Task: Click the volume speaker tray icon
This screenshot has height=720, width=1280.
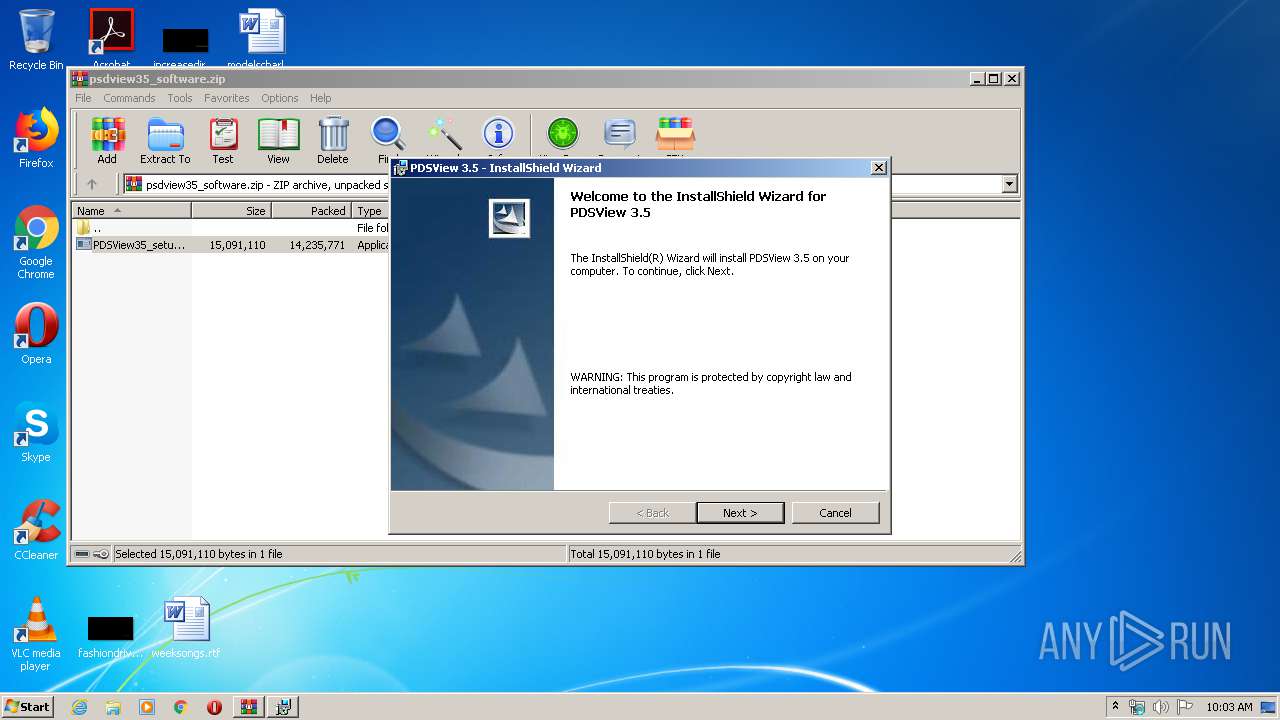Action: pos(1161,707)
